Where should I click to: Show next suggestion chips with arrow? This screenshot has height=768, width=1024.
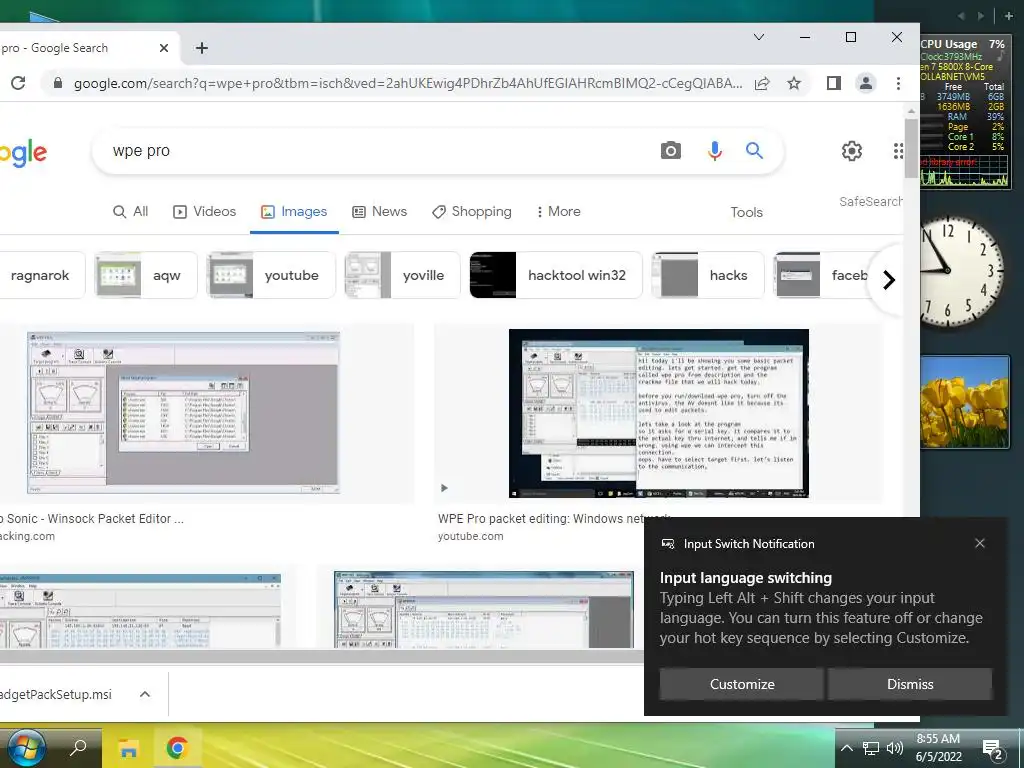(888, 280)
